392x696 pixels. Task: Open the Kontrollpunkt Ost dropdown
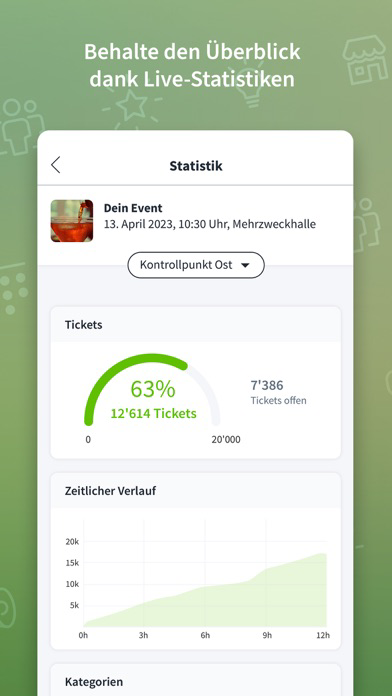(x=196, y=265)
